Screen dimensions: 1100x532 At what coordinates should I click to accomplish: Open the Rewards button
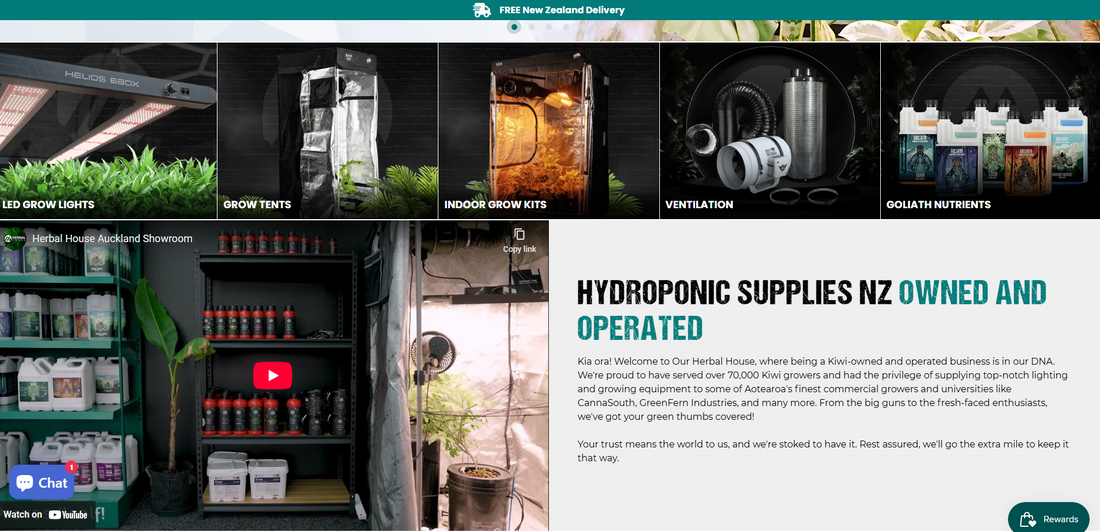1049,519
